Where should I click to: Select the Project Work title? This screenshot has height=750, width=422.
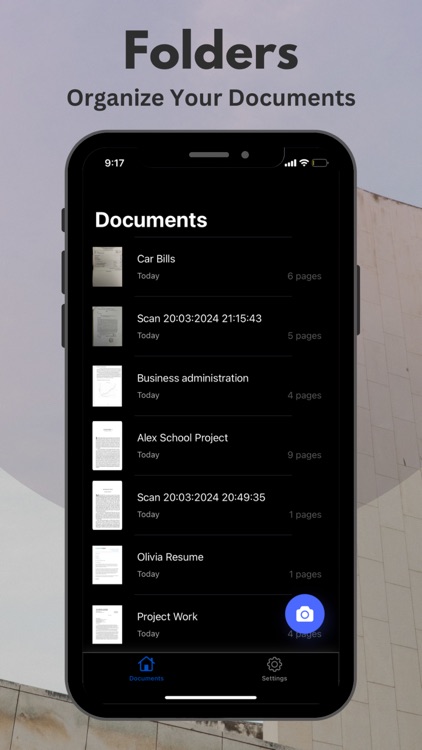click(x=167, y=617)
